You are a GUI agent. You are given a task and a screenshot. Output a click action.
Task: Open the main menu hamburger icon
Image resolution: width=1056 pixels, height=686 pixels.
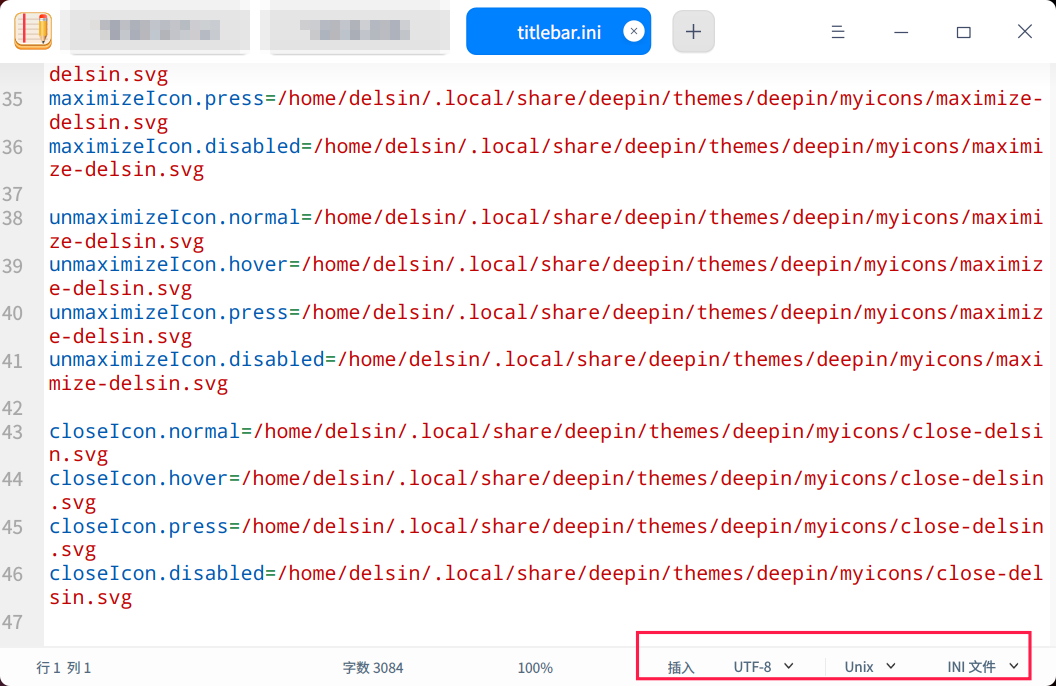tap(838, 31)
